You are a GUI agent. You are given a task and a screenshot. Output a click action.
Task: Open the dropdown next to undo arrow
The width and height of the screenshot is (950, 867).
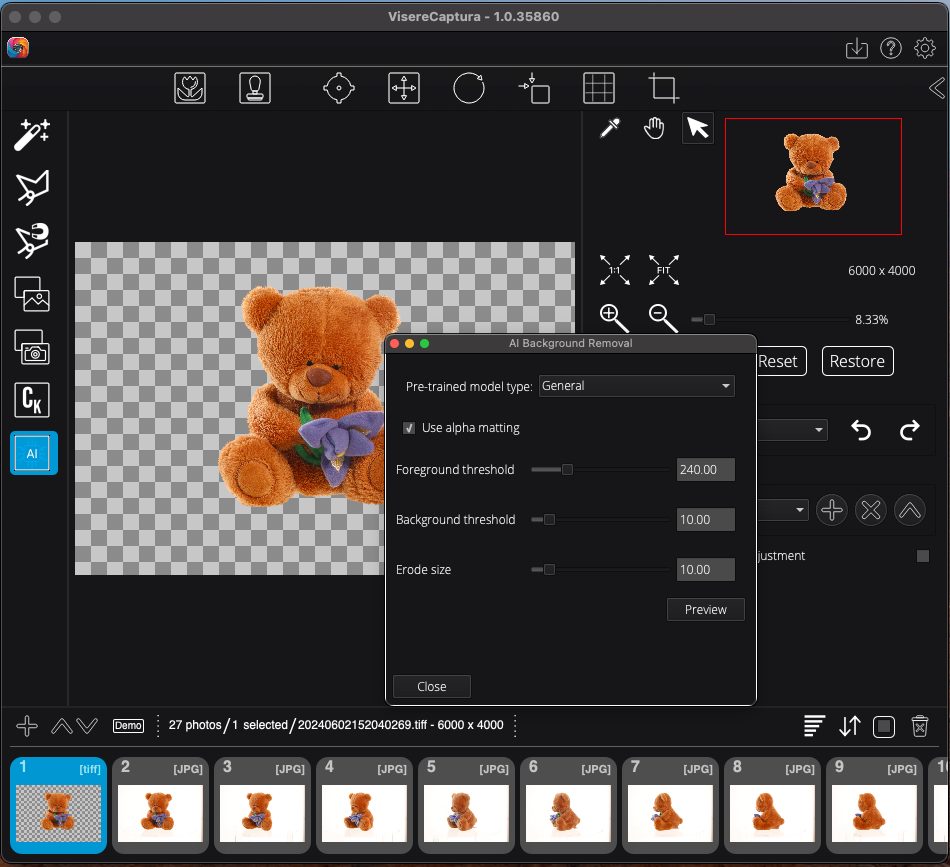pyautogui.click(x=792, y=430)
